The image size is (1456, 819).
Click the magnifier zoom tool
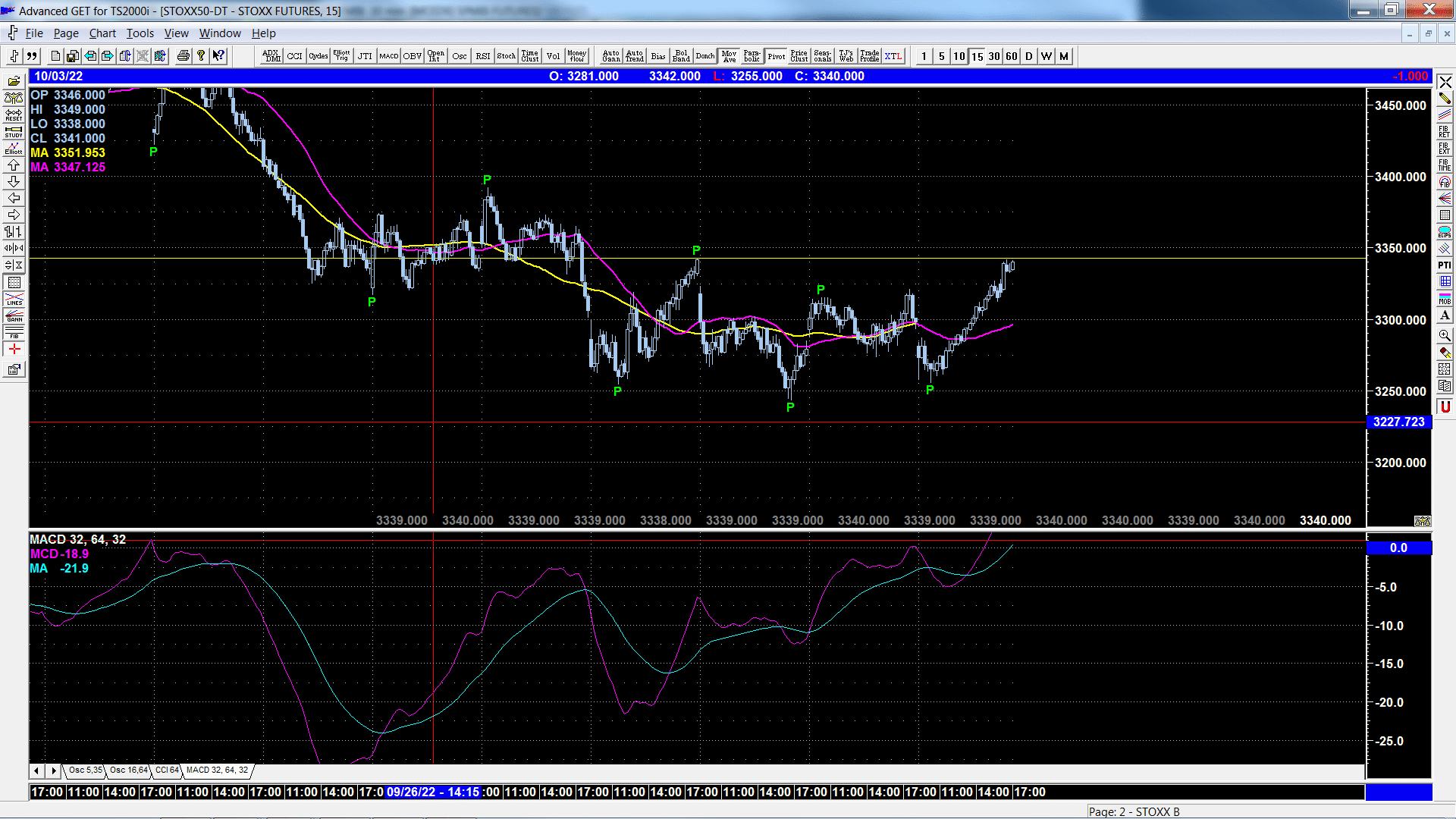point(1445,335)
